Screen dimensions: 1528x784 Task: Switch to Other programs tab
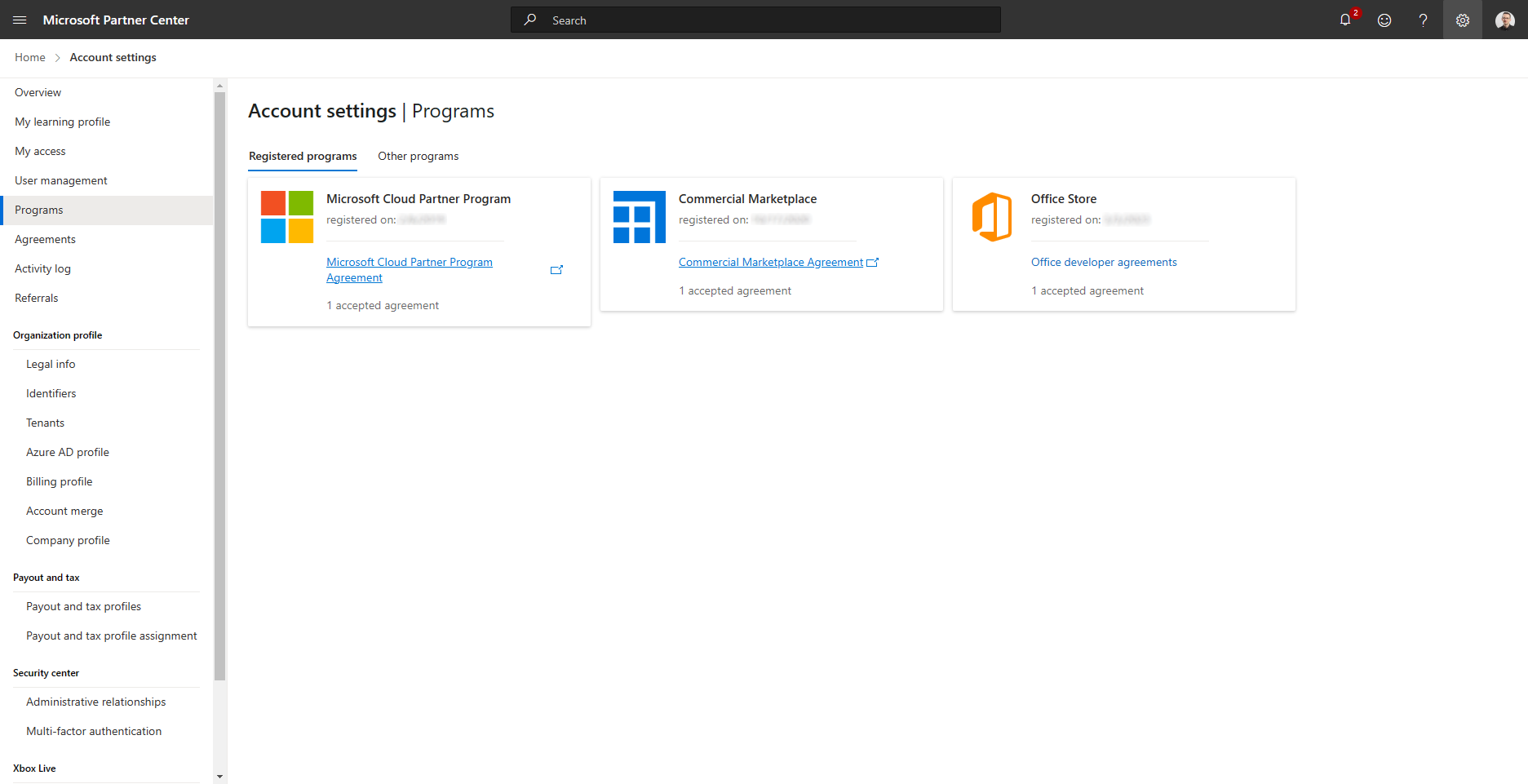419,156
